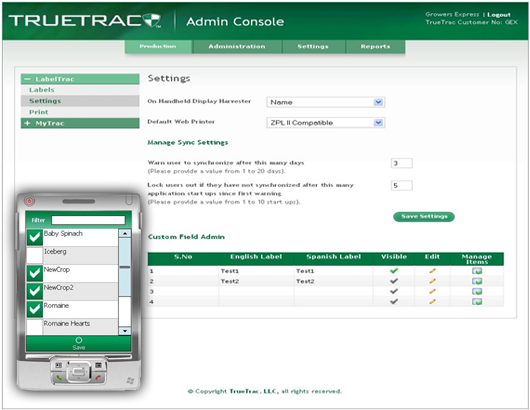The height and width of the screenshot is (410, 530).
Task: Click Test1 in English Label column
Action: pyautogui.click(x=230, y=271)
